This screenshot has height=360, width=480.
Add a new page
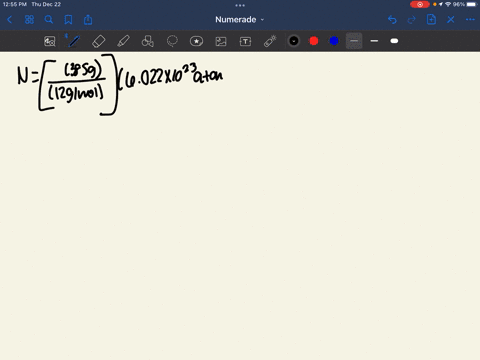pos(431,19)
